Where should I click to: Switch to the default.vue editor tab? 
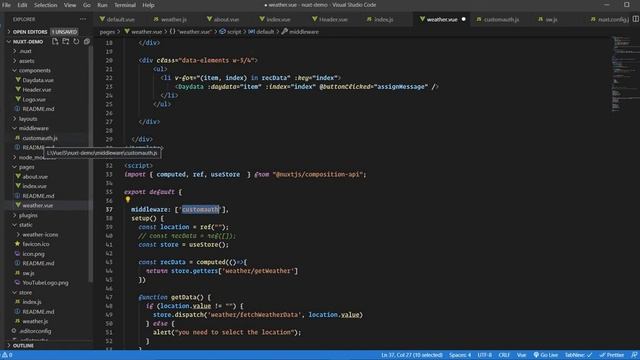click(x=120, y=19)
